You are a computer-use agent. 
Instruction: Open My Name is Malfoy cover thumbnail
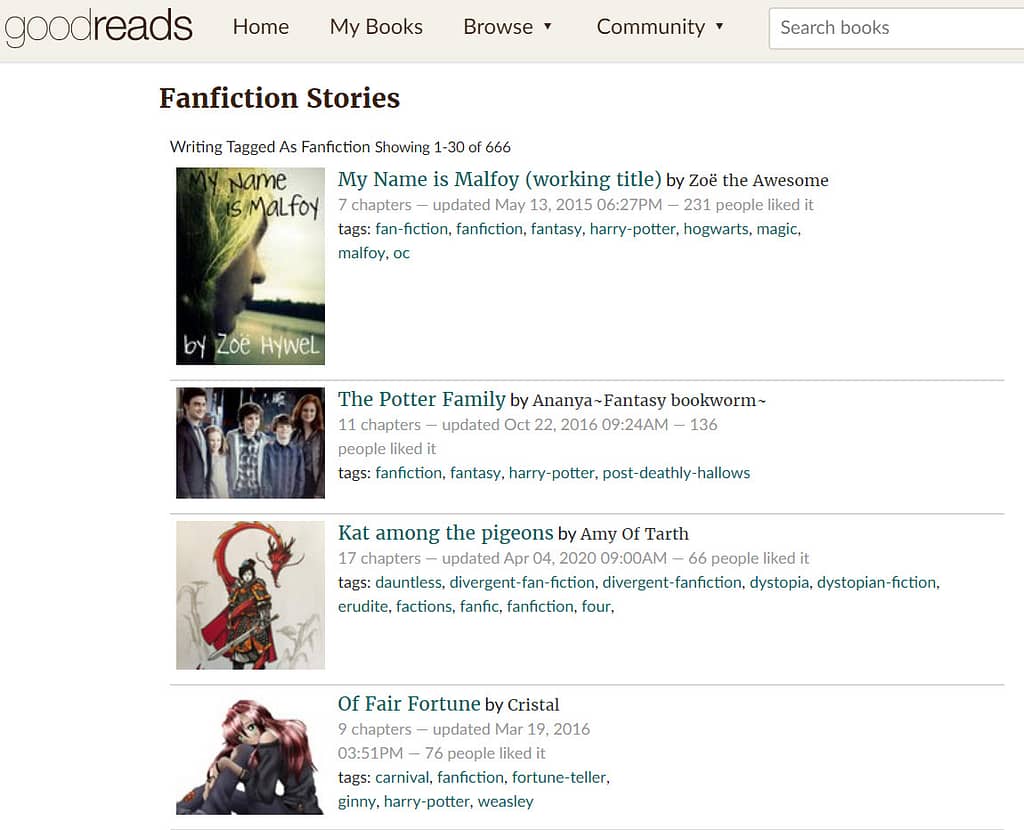[x=250, y=266]
